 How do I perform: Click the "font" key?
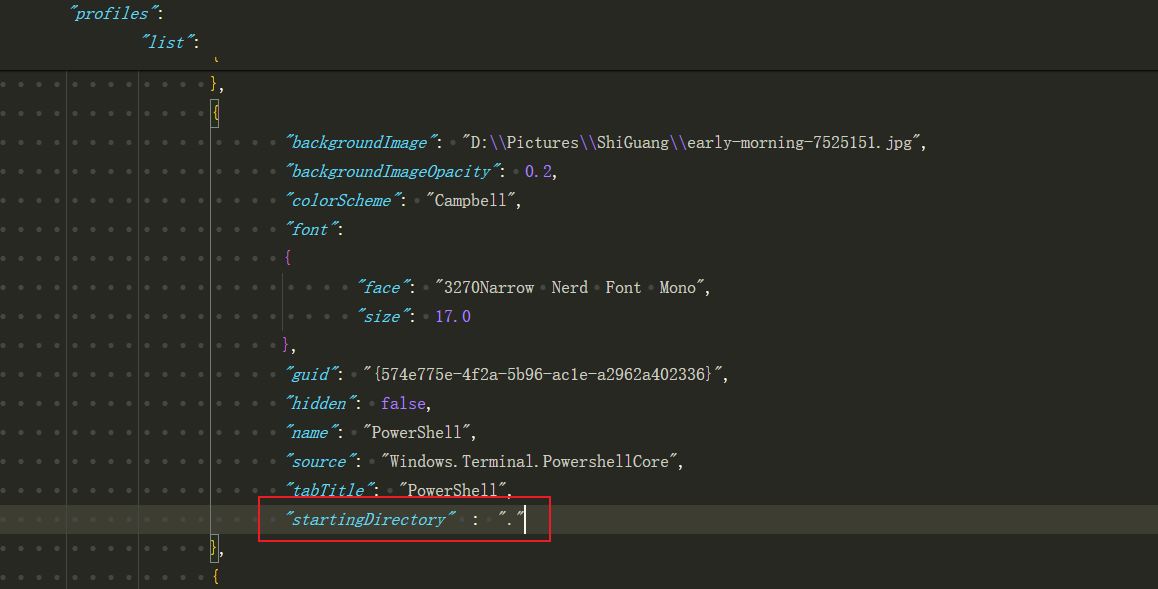point(310,229)
